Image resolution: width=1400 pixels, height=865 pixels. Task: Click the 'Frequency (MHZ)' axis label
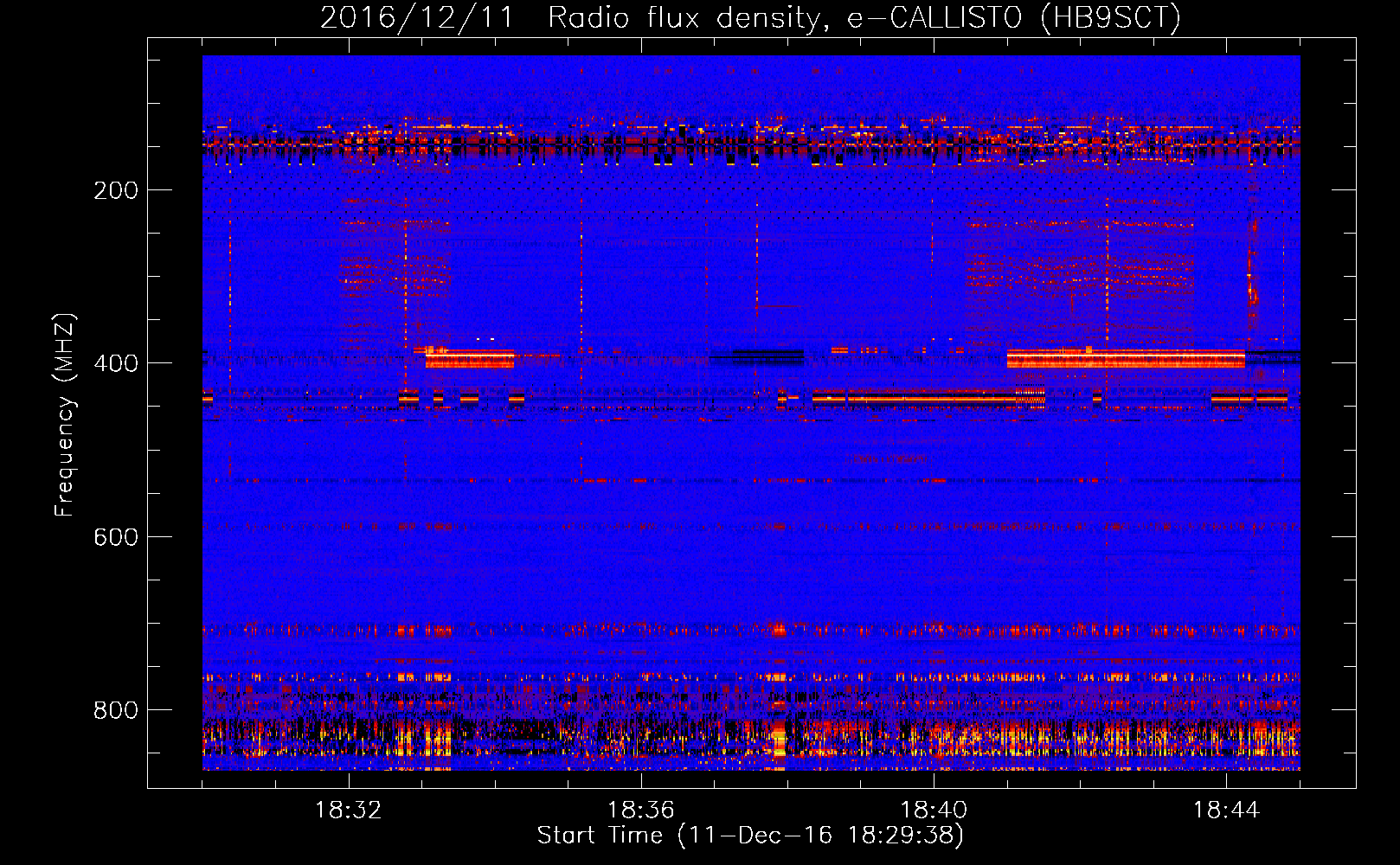(65, 415)
